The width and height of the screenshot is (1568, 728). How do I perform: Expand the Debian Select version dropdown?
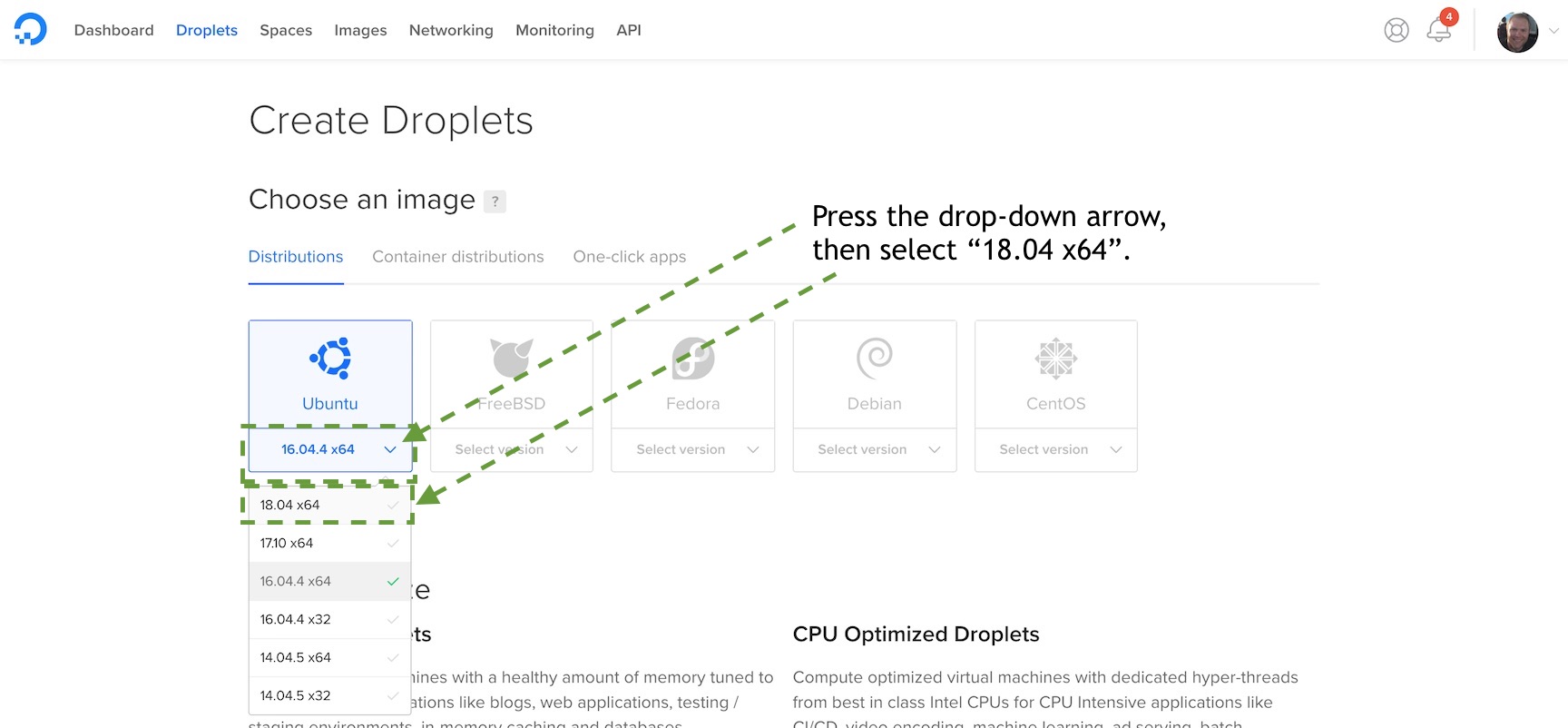click(875, 449)
